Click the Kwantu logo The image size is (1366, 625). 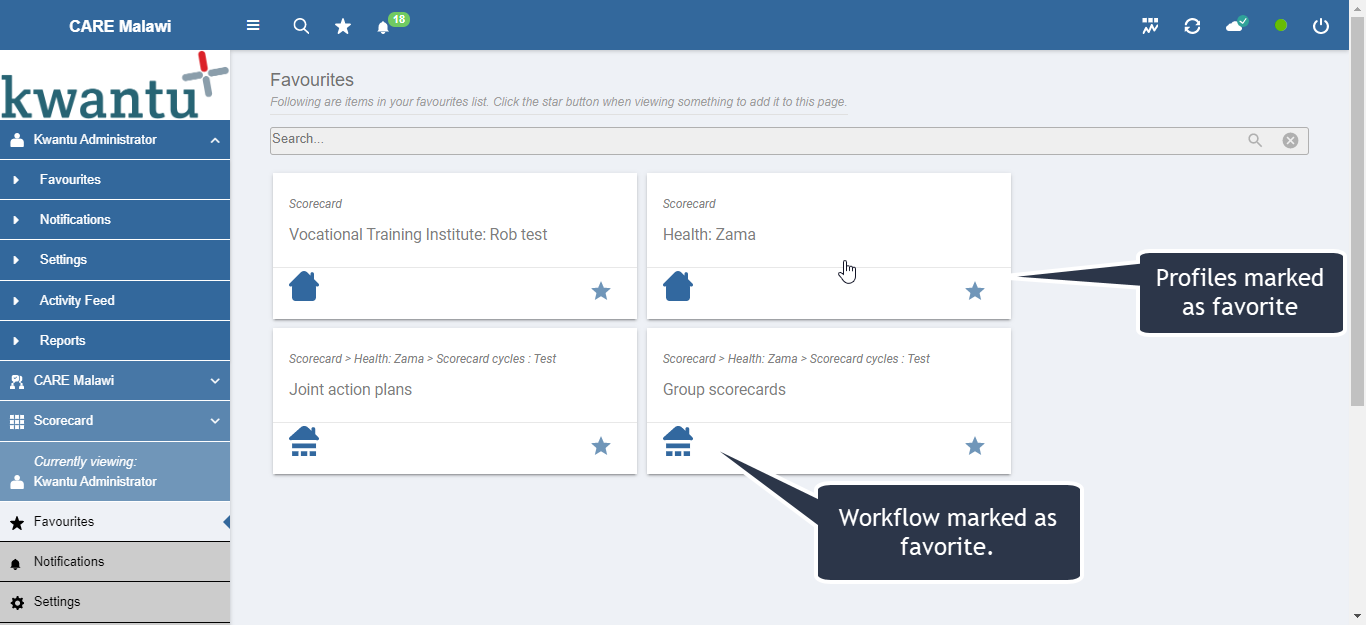click(x=114, y=85)
